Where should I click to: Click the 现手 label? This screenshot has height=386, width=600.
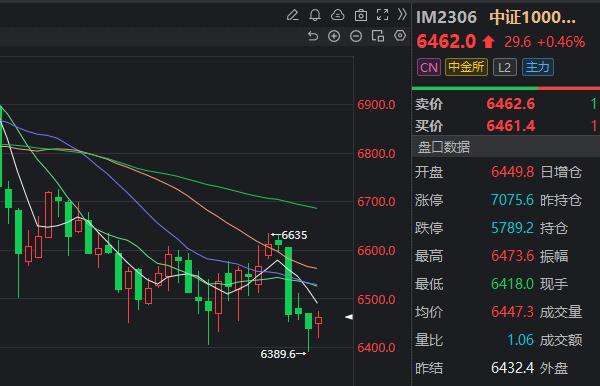click(554, 284)
